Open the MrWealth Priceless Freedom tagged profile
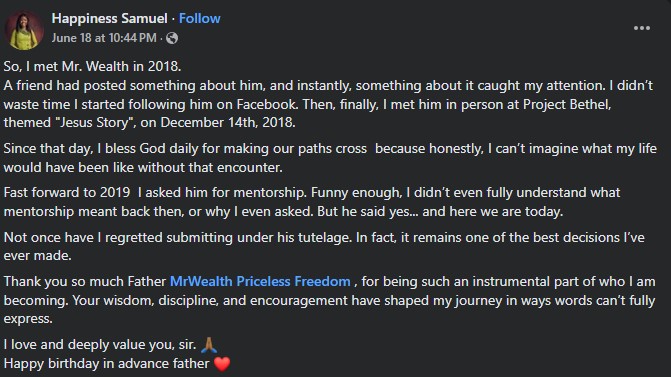This screenshot has width=671, height=377. [260, 282]
